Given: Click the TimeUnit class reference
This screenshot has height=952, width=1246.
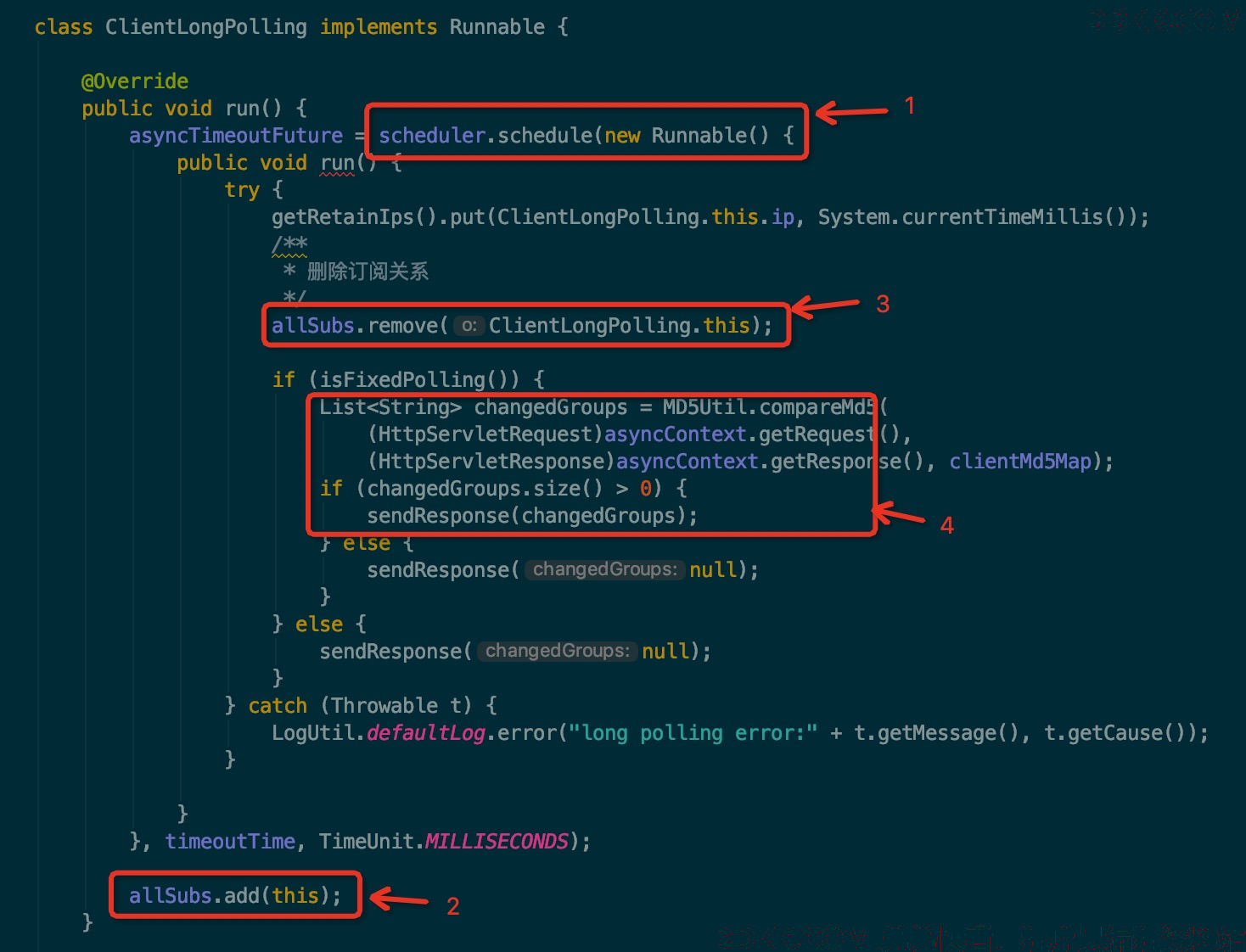Looking at the screenshot, I should point(367,842).
